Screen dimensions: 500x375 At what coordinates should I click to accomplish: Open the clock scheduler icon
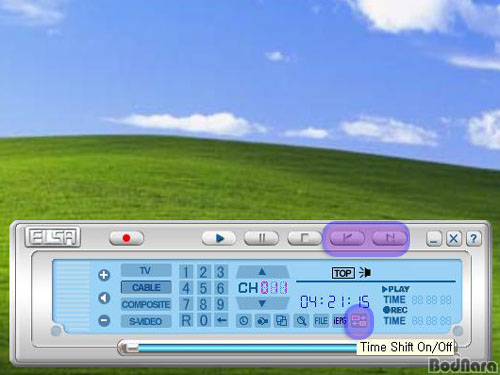[x=244, y=321]
